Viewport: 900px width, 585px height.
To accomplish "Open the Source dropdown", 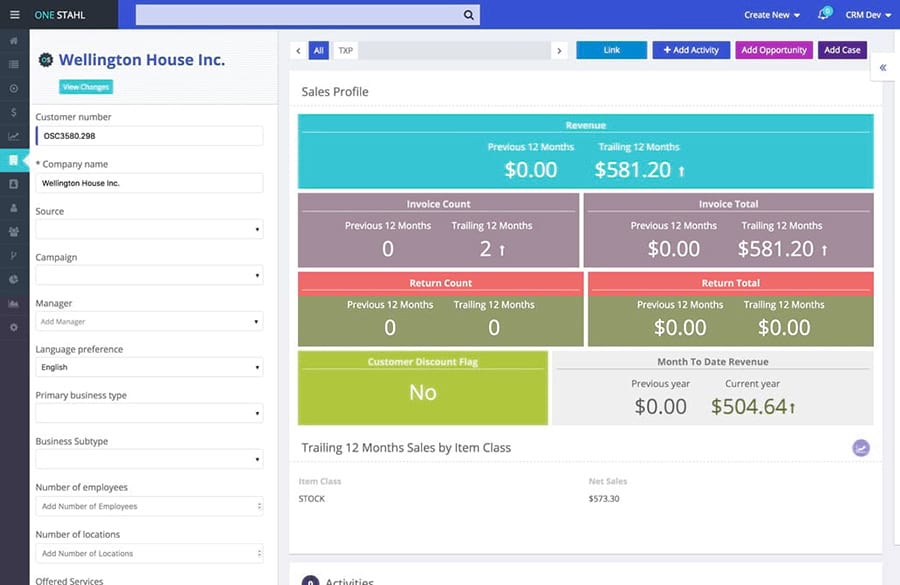I will pos(149,229).
